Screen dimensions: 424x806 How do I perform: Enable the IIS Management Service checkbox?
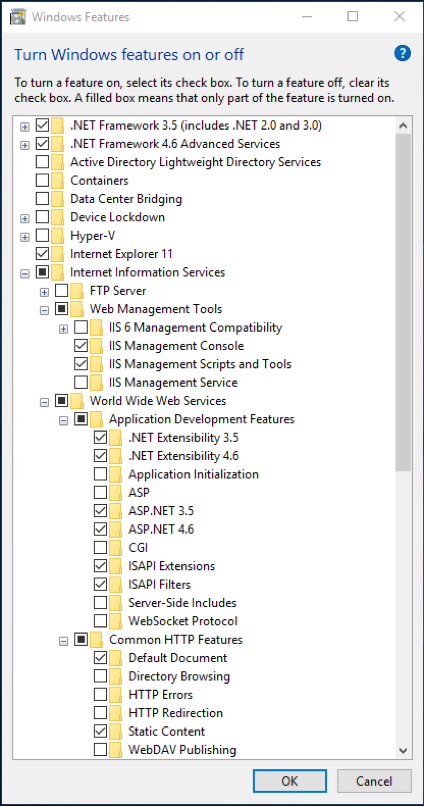click(x=81, y=382)
